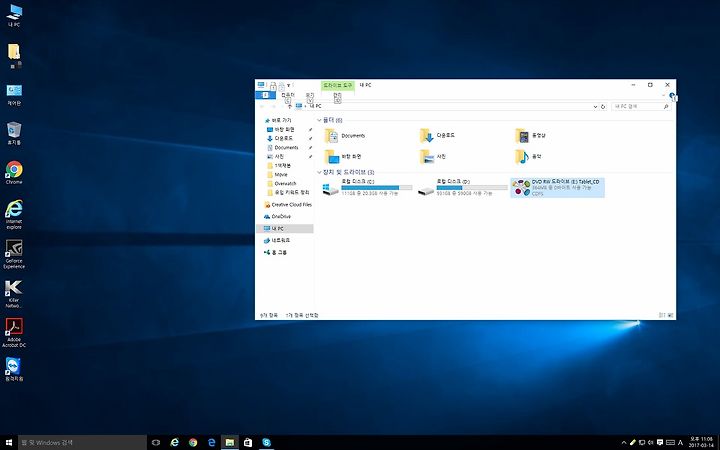Image resolution: width=720 pixels, height=450 pixels.
Task: Click the Windows Start button
Action: point(9,443)
